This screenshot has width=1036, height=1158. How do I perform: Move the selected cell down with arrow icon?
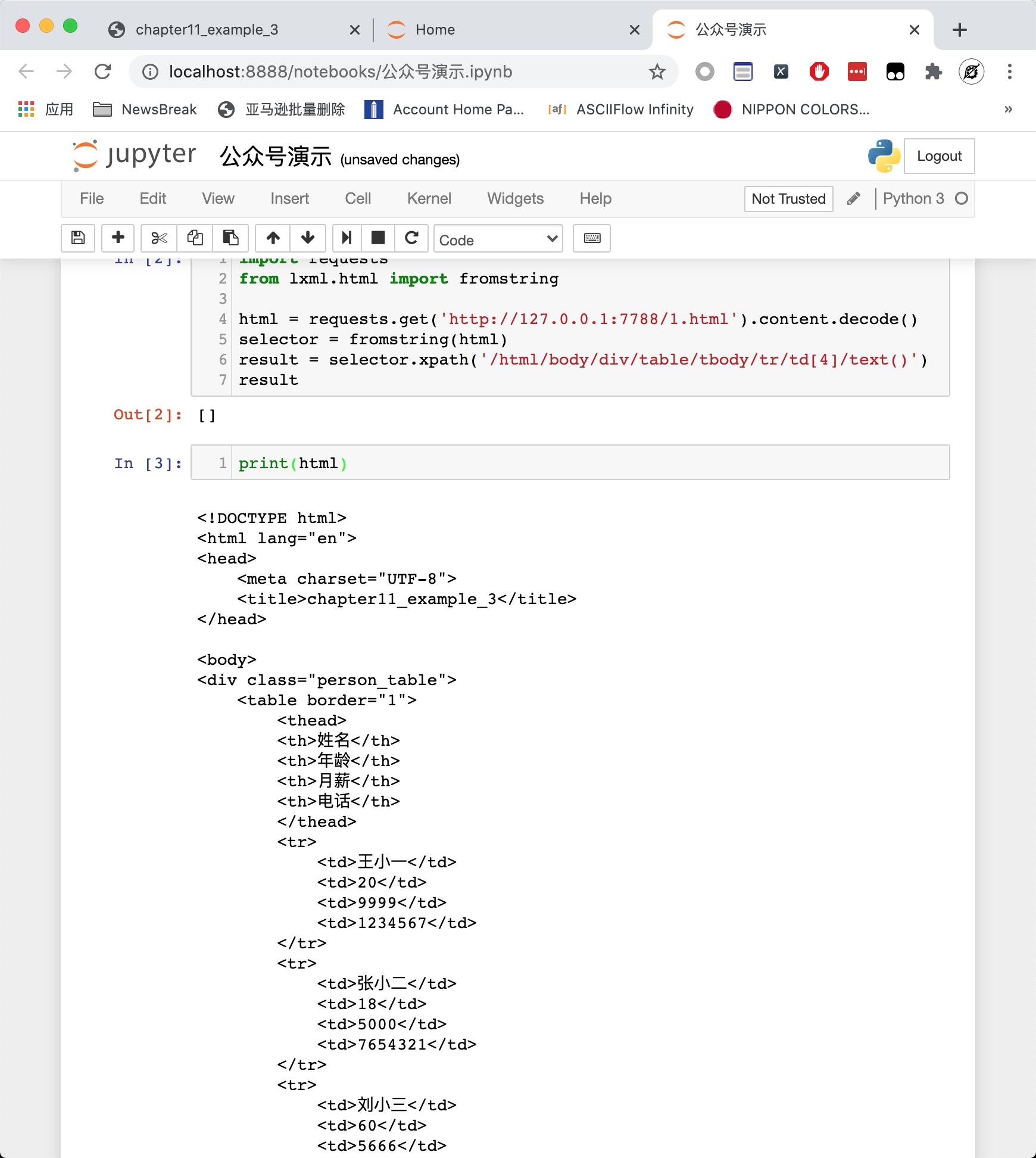(308, 238)
